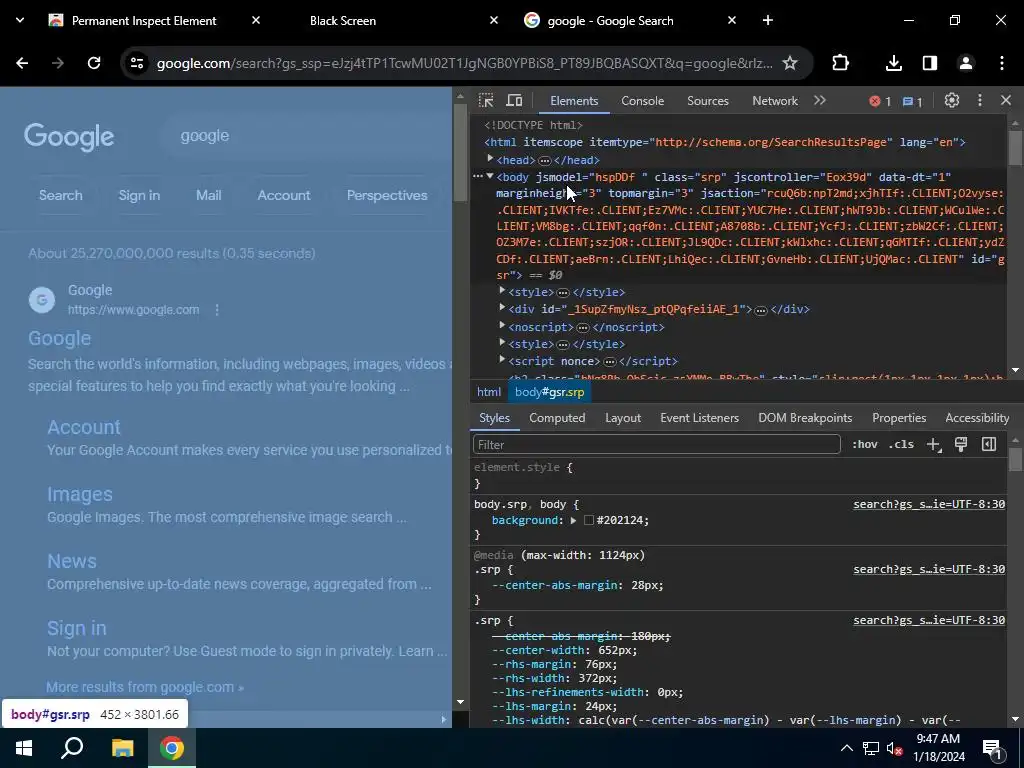Open the Network tab
Image resolution: width=1024 pixels, height=768 pixels.
coord(775,101)
